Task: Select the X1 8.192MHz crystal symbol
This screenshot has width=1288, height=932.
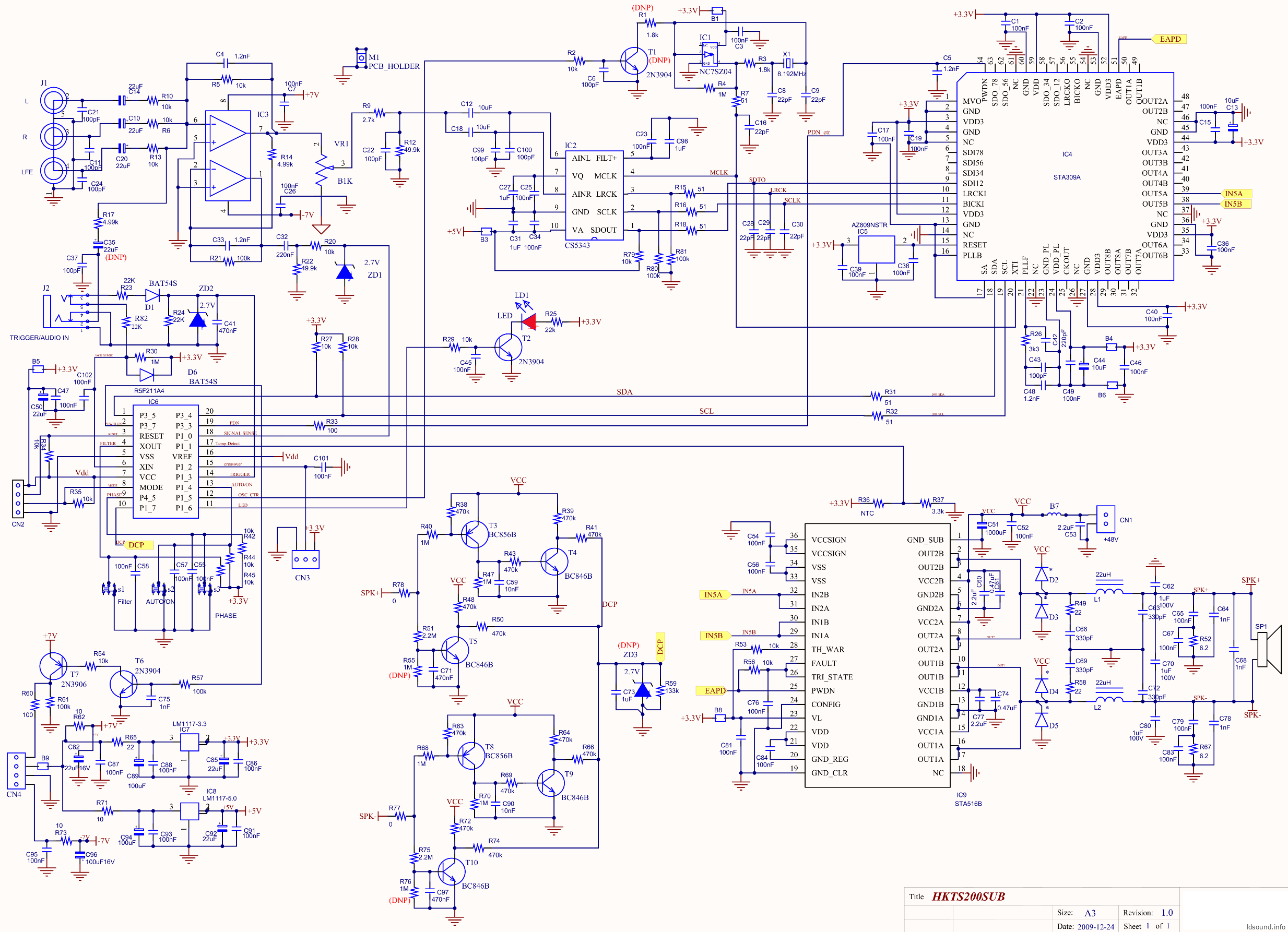Action: click(787, 63)
